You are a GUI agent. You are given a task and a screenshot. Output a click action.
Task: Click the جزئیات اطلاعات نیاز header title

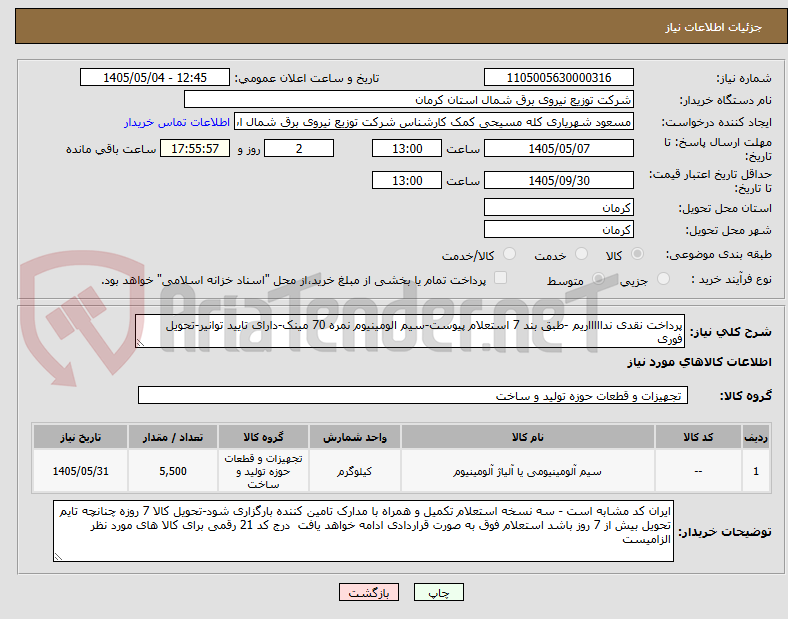(x=714, y=27)
